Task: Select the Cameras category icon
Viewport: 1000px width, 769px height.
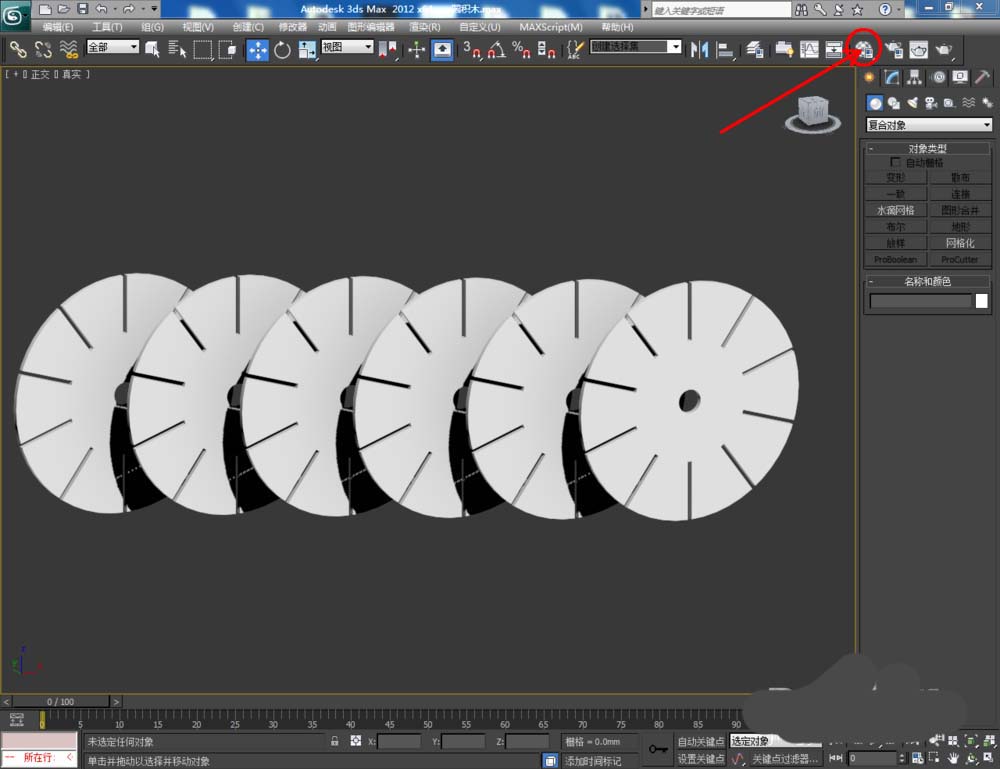Action: click(x=930, y=103)
